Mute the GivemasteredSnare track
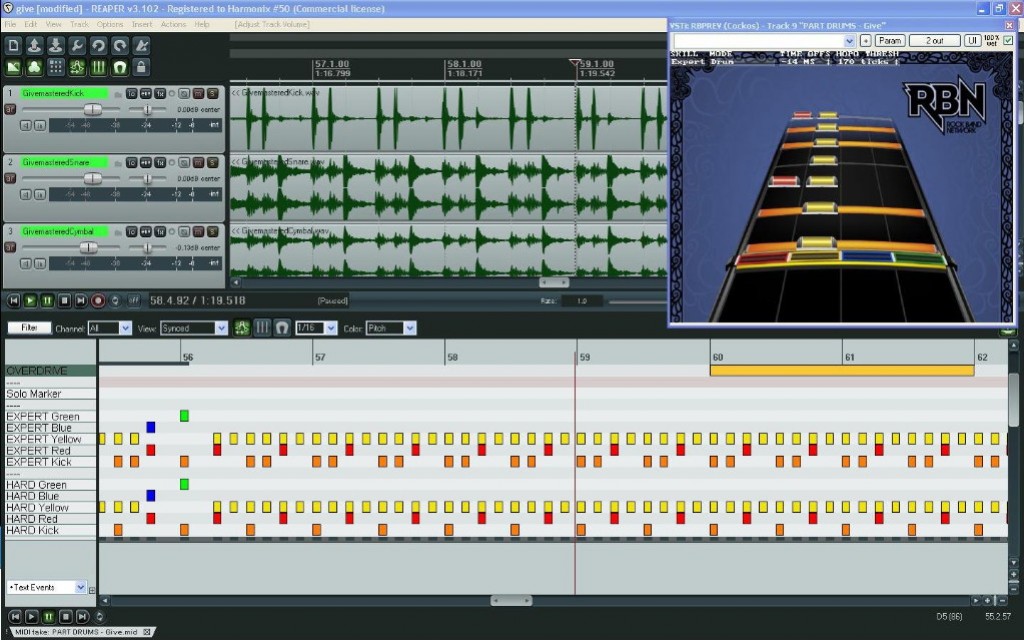1024x640 pixels. pyautogui.click(x=197, y=162)
